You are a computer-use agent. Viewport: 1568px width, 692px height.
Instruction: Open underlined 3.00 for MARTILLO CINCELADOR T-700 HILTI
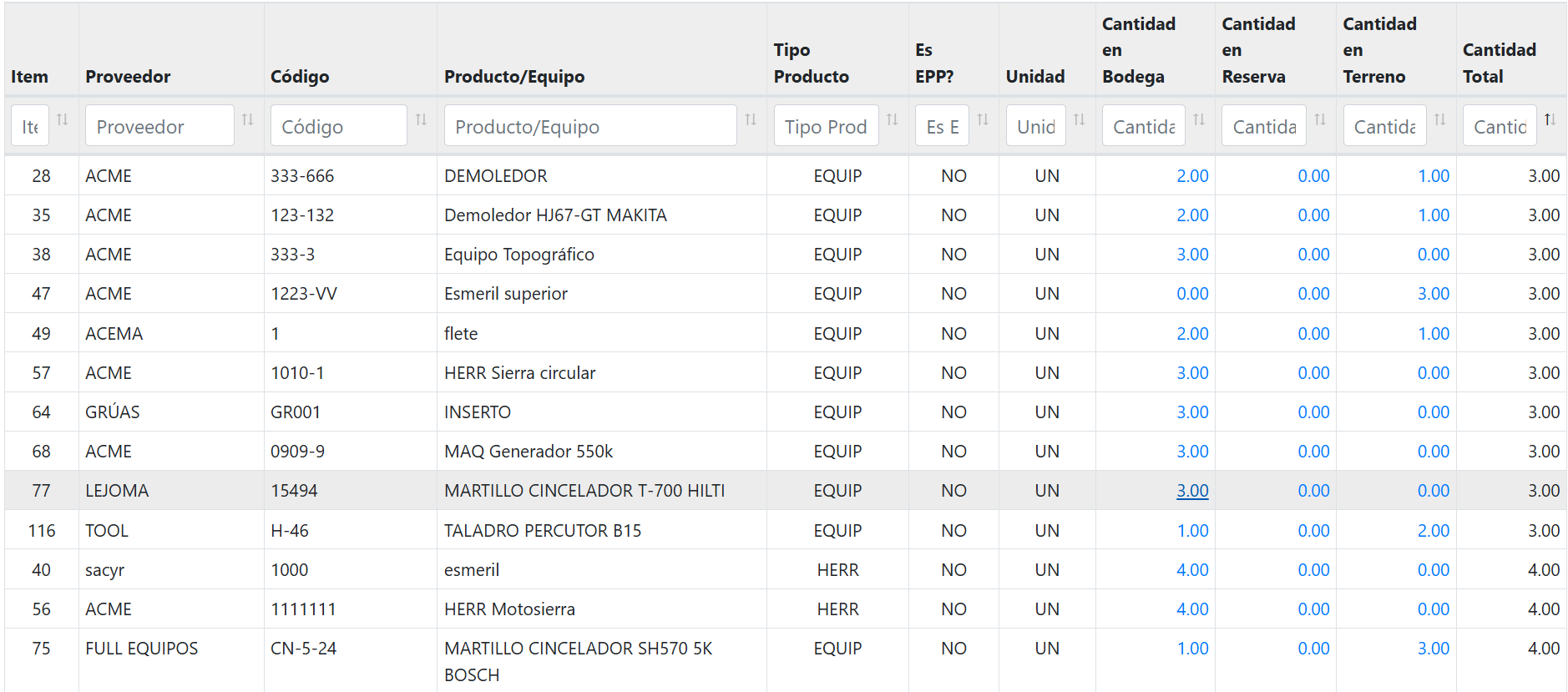coord(1192,491)
